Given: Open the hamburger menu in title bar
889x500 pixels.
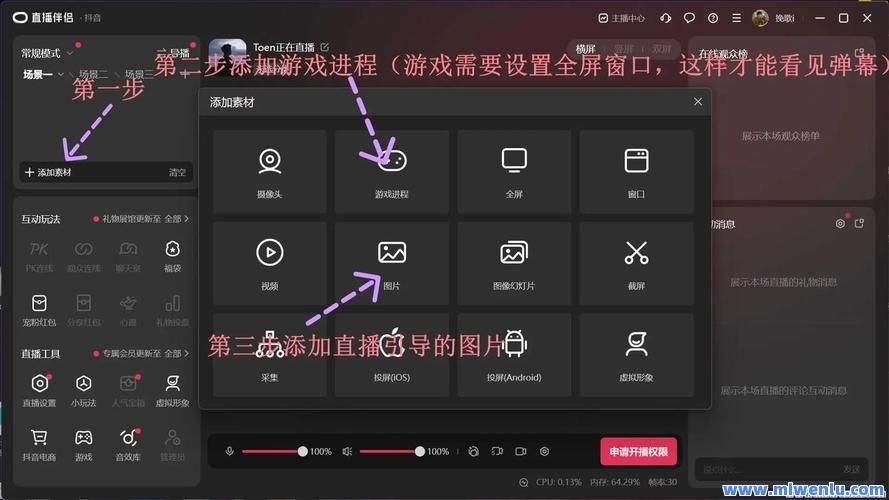Looking at the screenshot, I should pos(737,18).
